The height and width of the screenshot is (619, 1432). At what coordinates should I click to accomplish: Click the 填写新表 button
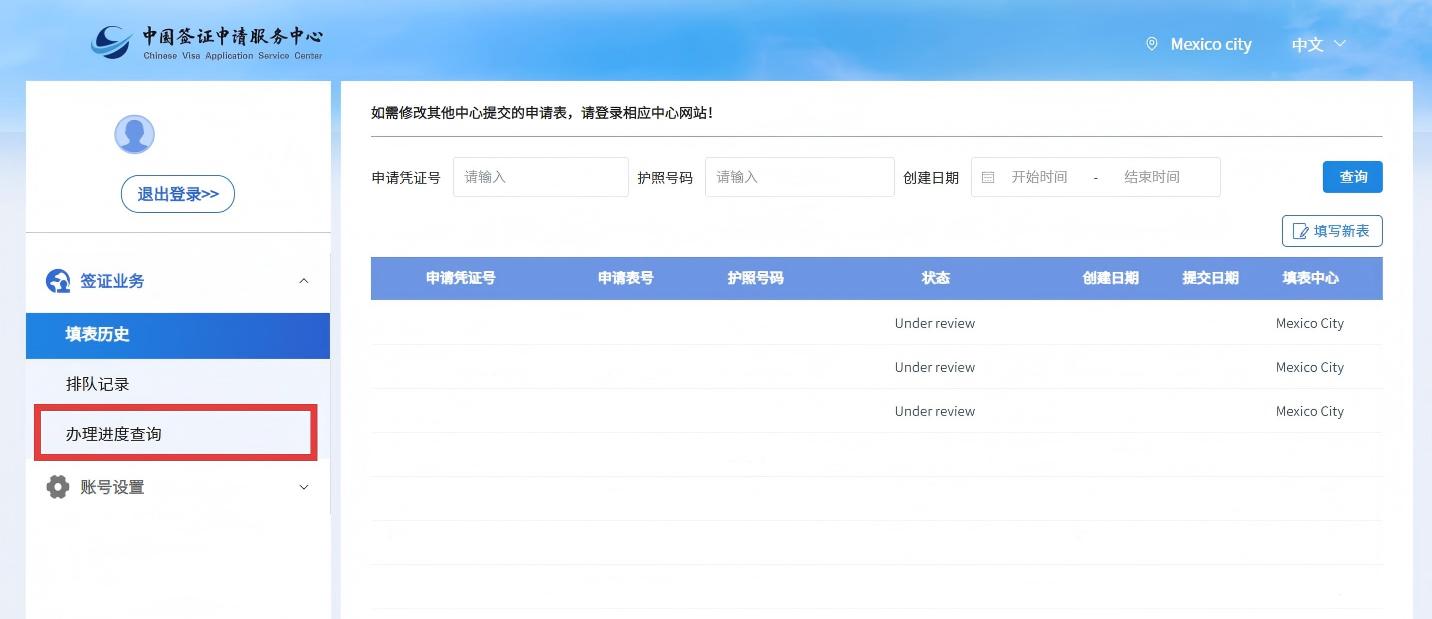[x=1332, y=231]
